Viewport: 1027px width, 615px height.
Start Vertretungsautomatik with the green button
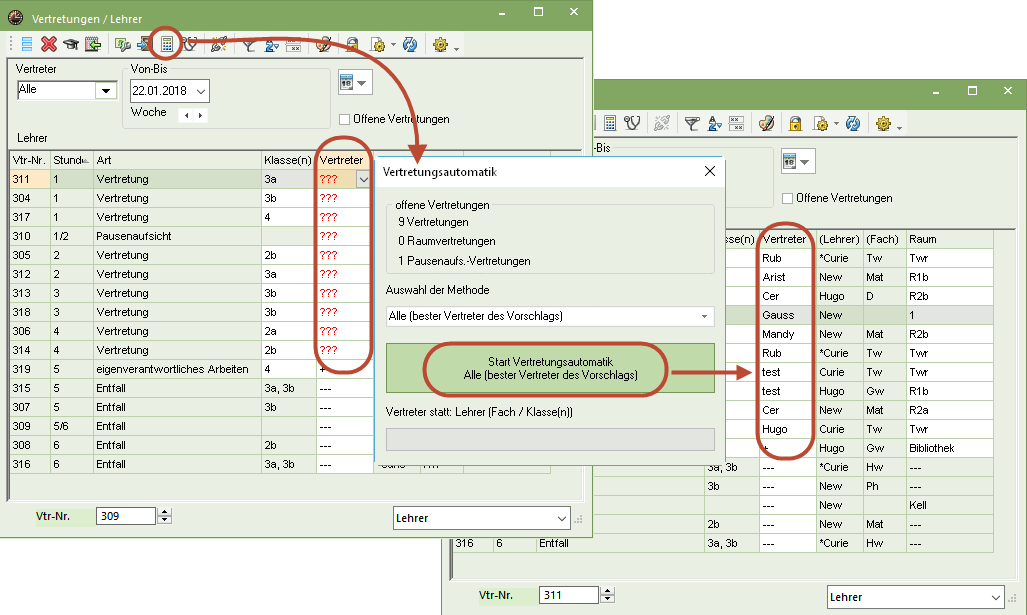pos(550,368)
